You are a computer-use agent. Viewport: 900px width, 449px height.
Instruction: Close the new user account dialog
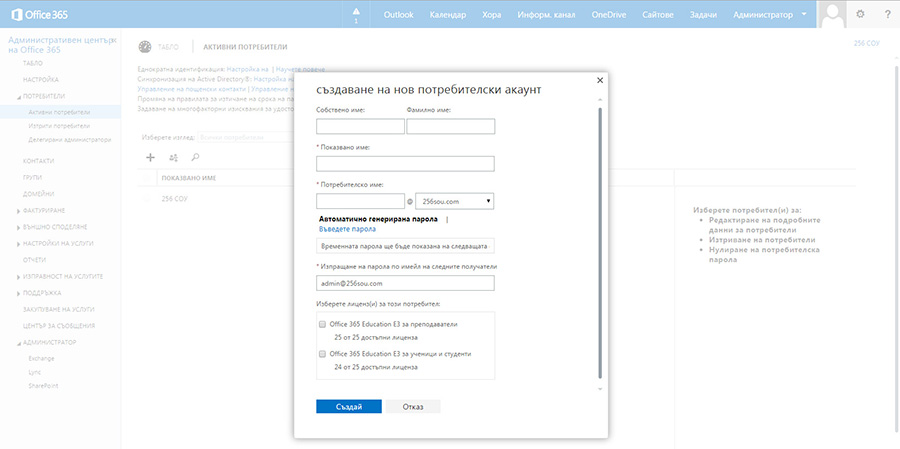pos(600,80)
